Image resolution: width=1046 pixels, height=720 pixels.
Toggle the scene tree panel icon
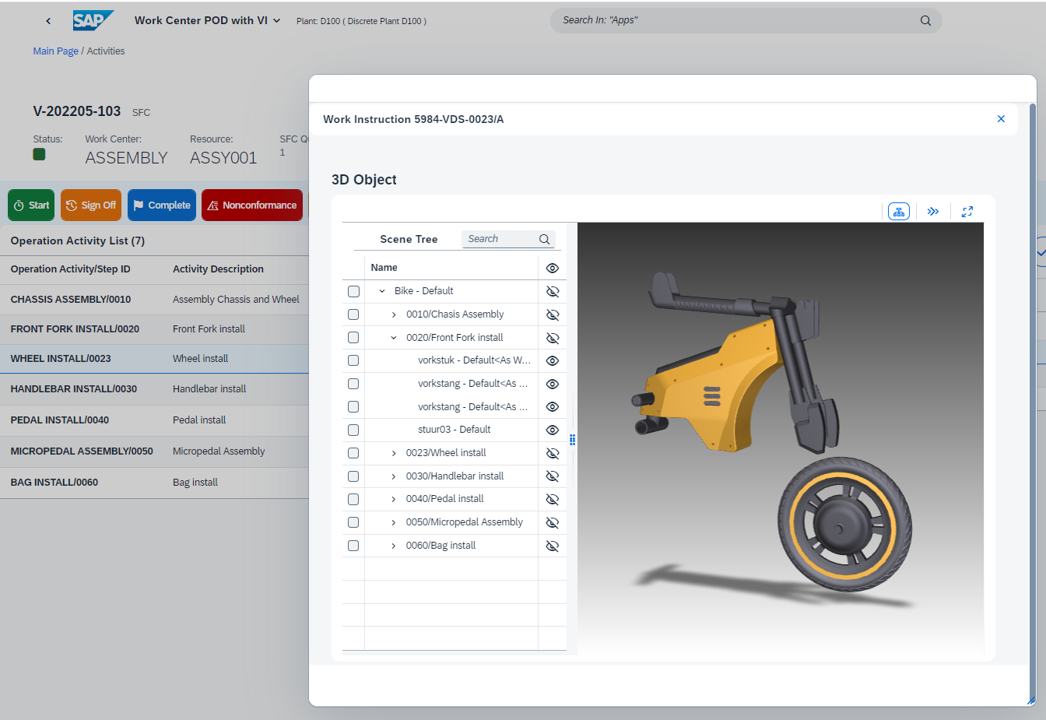coord(898,211)
